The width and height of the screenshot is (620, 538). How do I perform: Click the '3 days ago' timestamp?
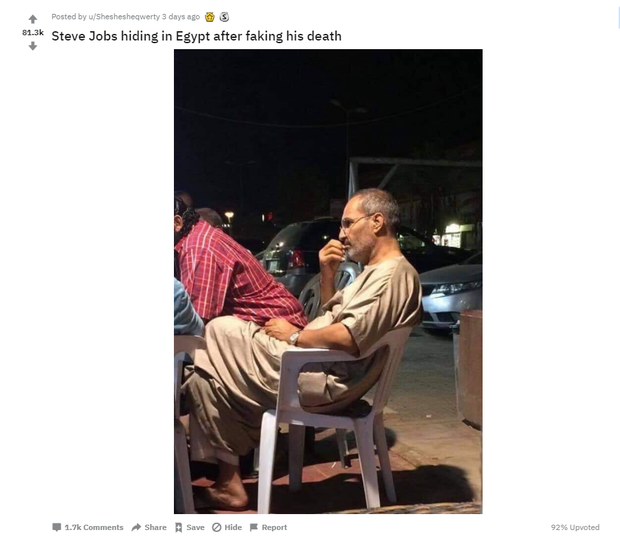coord(181,17)
